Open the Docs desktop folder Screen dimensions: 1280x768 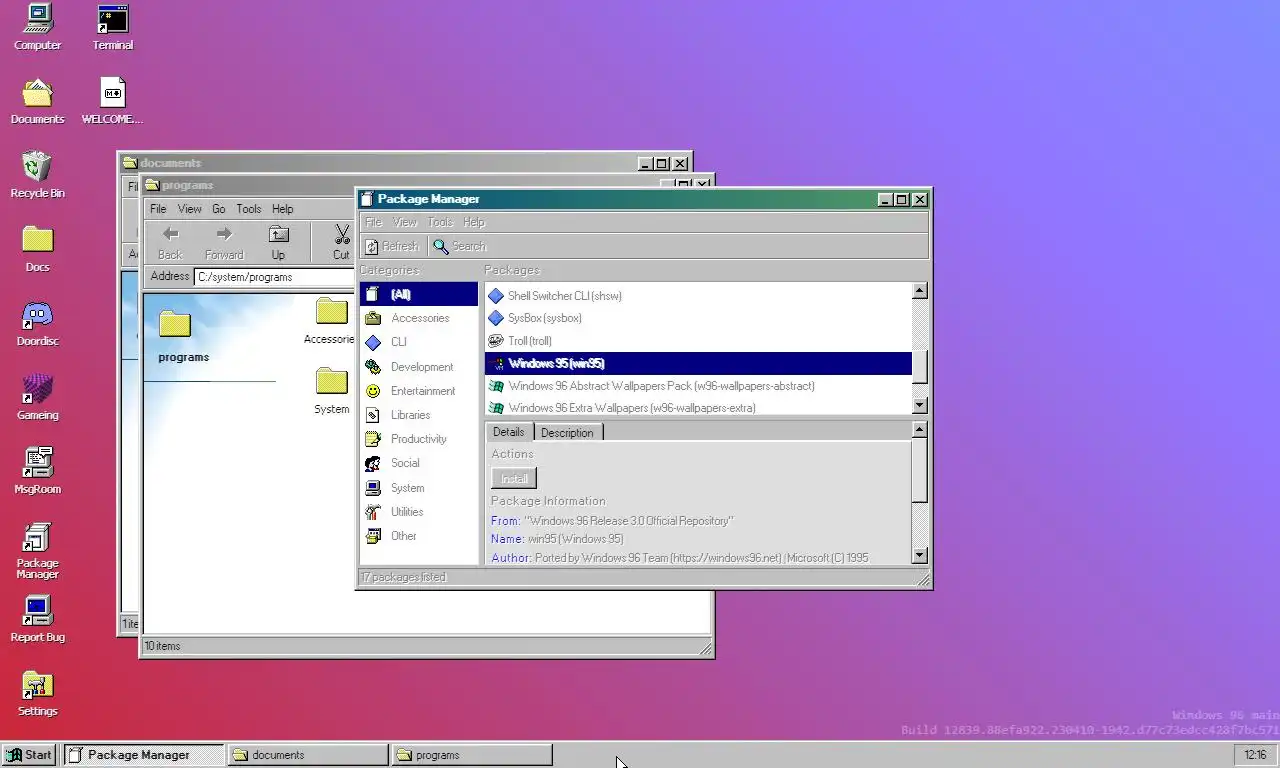(x=37, y=249)
